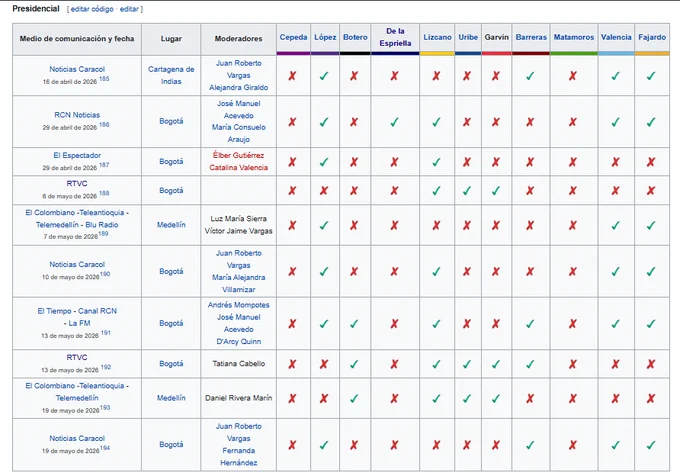Click Botero's green check in the El Tiempo - Canal RCN row

point(354,323)
